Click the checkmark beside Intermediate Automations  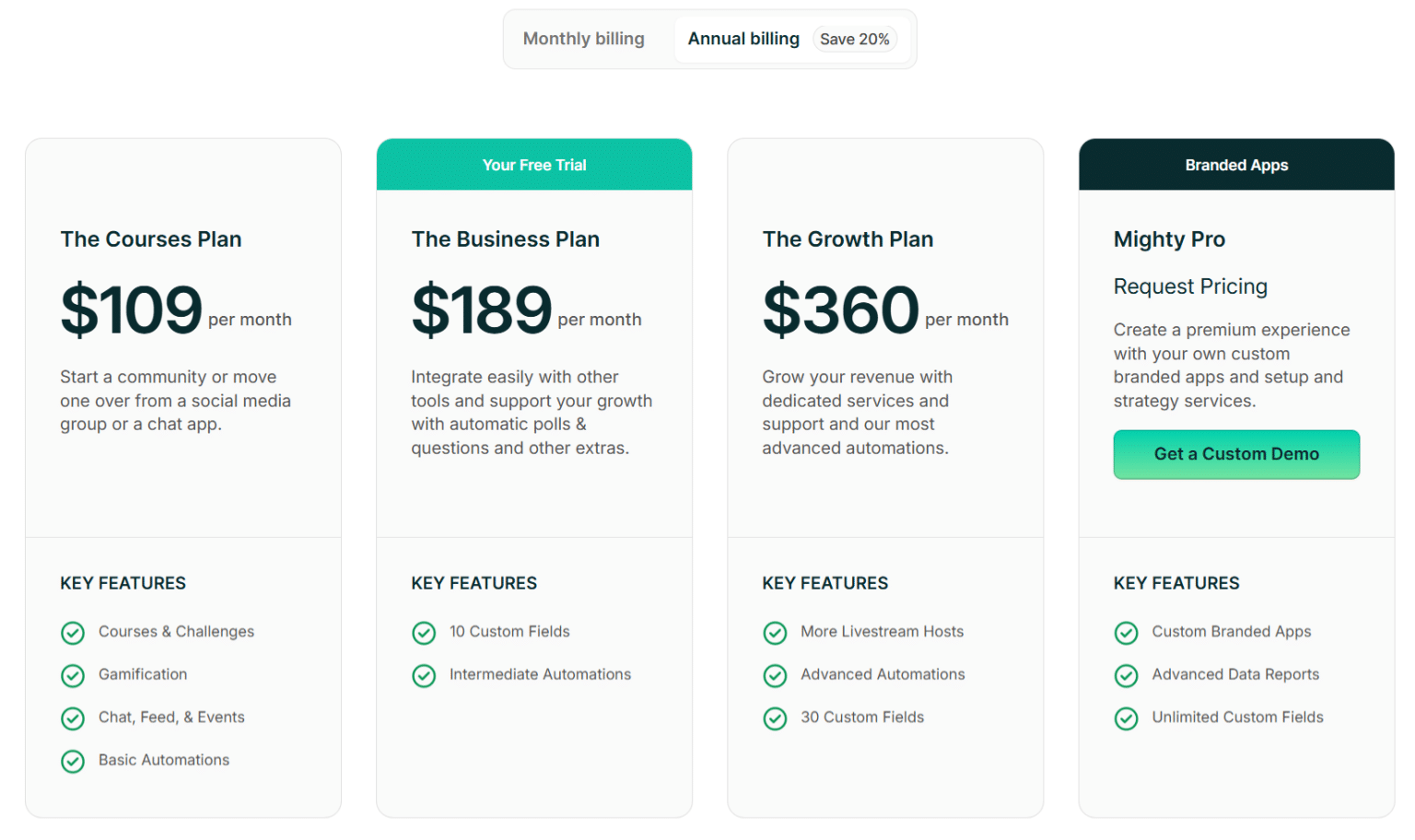point(424,675)
